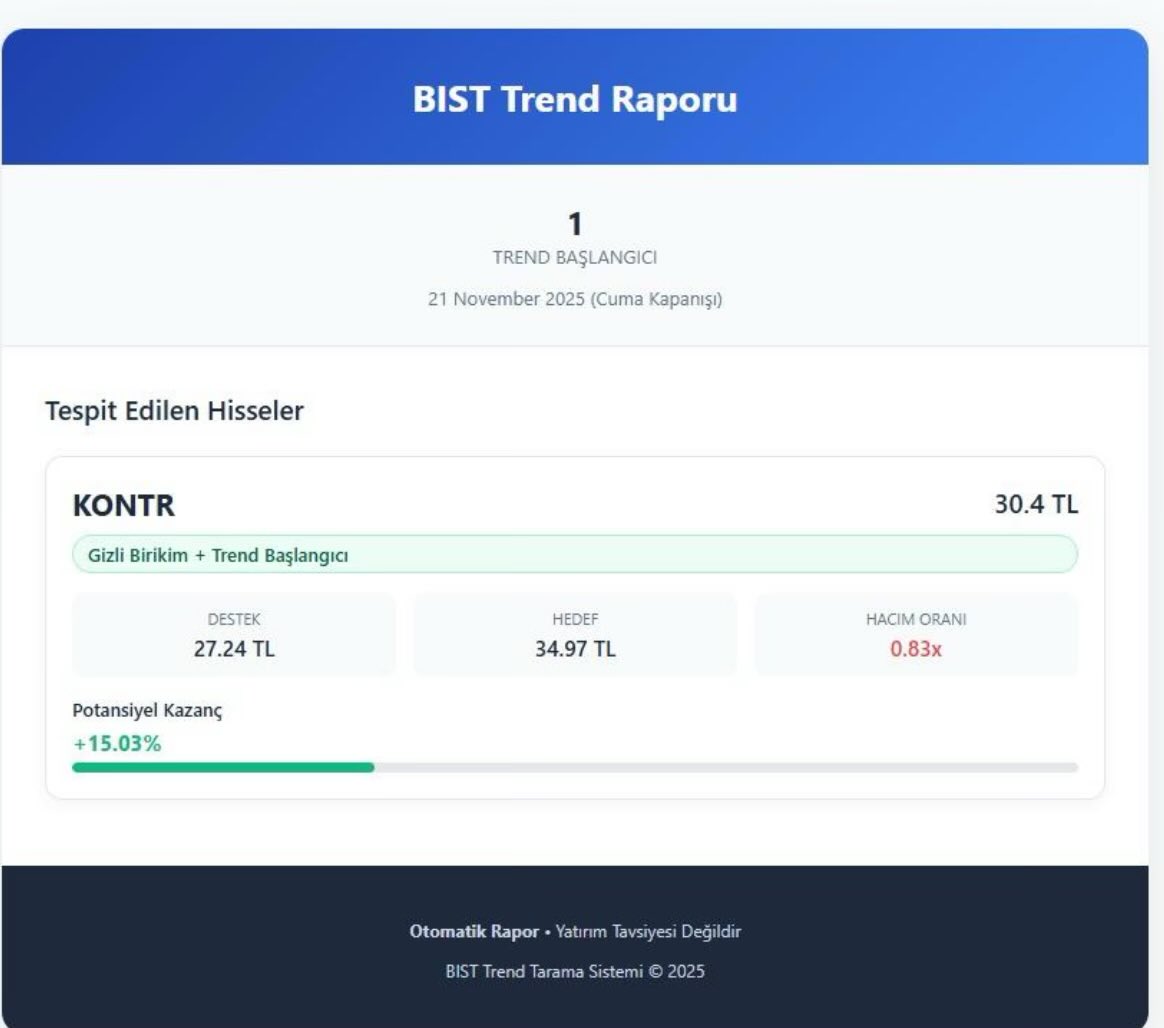The width and height of the screenshot is (1164, 1028).
Task: Click the 34.97 TL target value
Action: (575, 649)
